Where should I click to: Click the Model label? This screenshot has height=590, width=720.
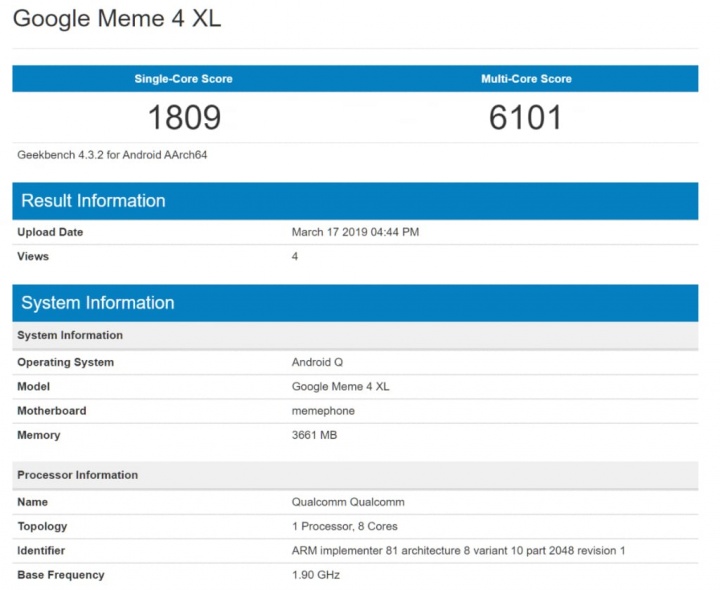coord(34,387)
